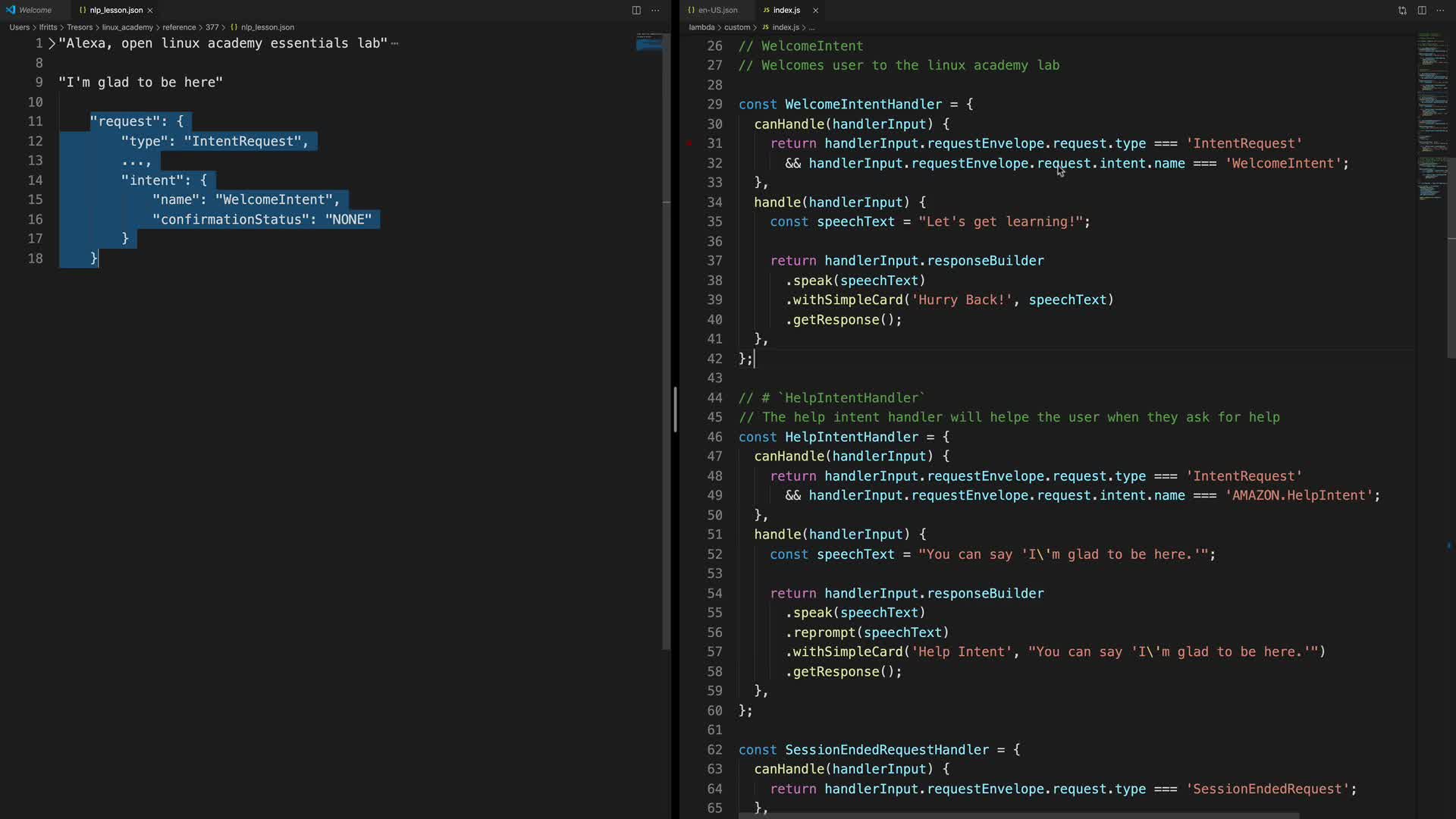Viewport: 1456px width, 819px height.
Task: Open breadcrumb dropdown after index.js
Action: (811, 27)
